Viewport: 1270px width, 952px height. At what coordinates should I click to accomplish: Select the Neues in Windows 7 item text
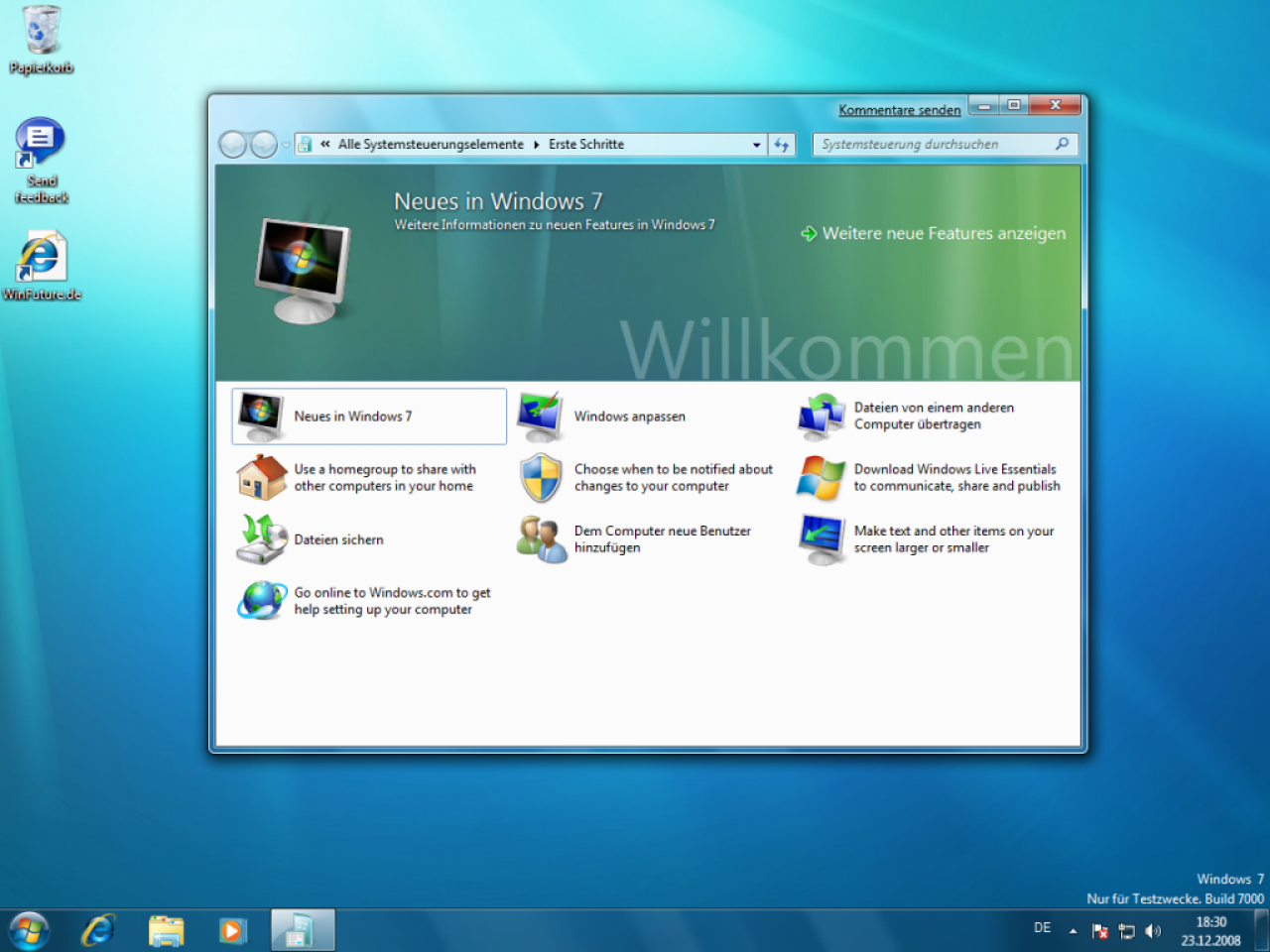click(x=353, y=416)
